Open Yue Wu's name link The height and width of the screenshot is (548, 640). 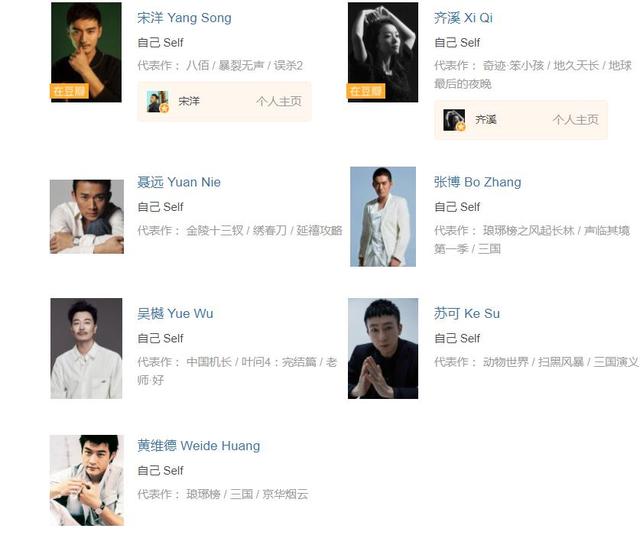coord(175,313)
